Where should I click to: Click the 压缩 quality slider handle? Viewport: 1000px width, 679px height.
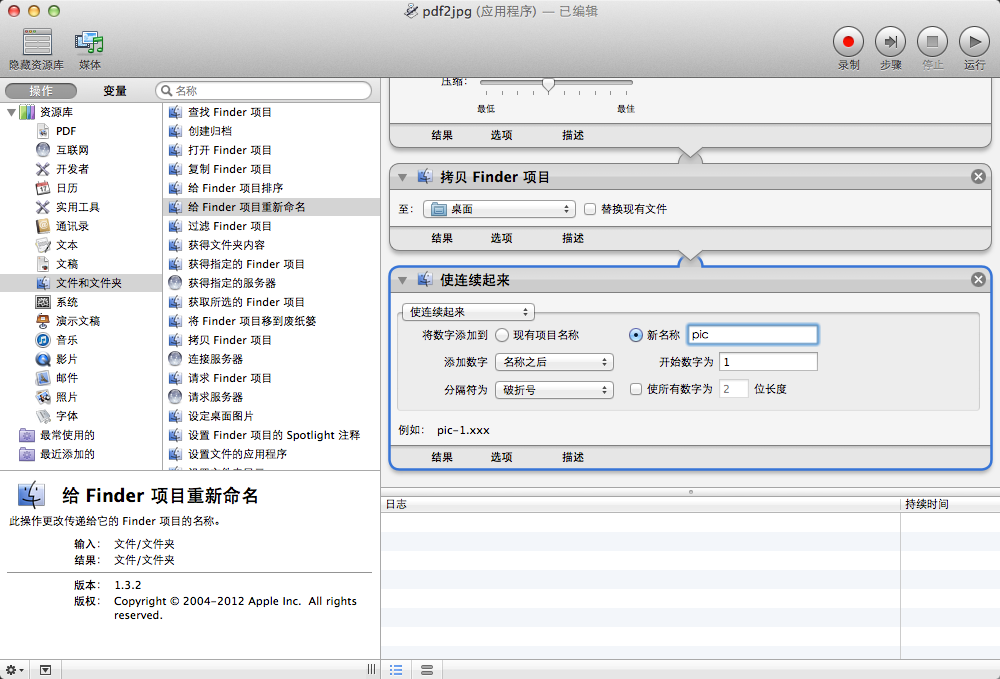[x=548, y=84]
